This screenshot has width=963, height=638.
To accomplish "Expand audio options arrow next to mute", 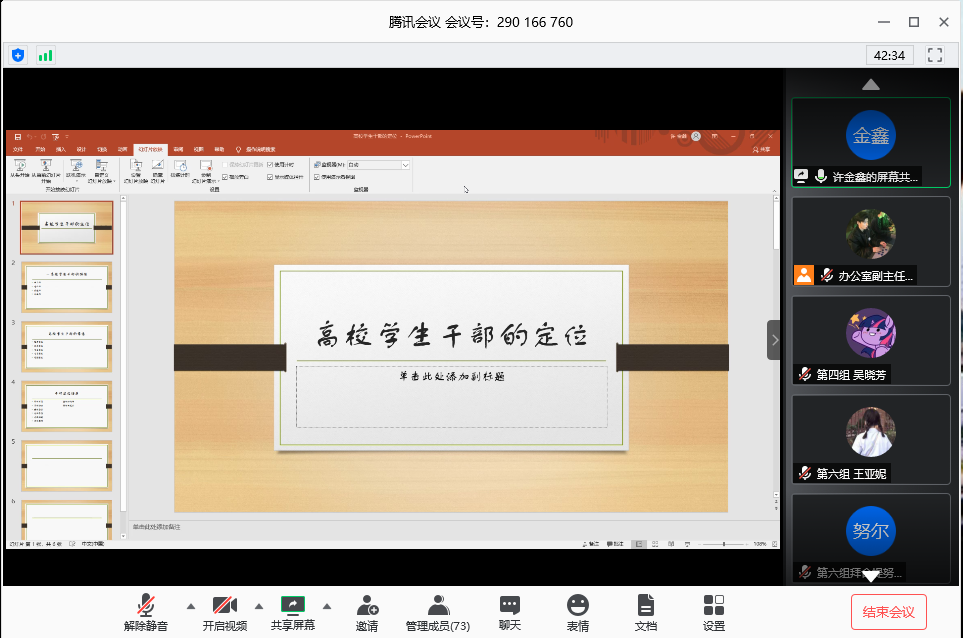I will click(x=190, y=606).
